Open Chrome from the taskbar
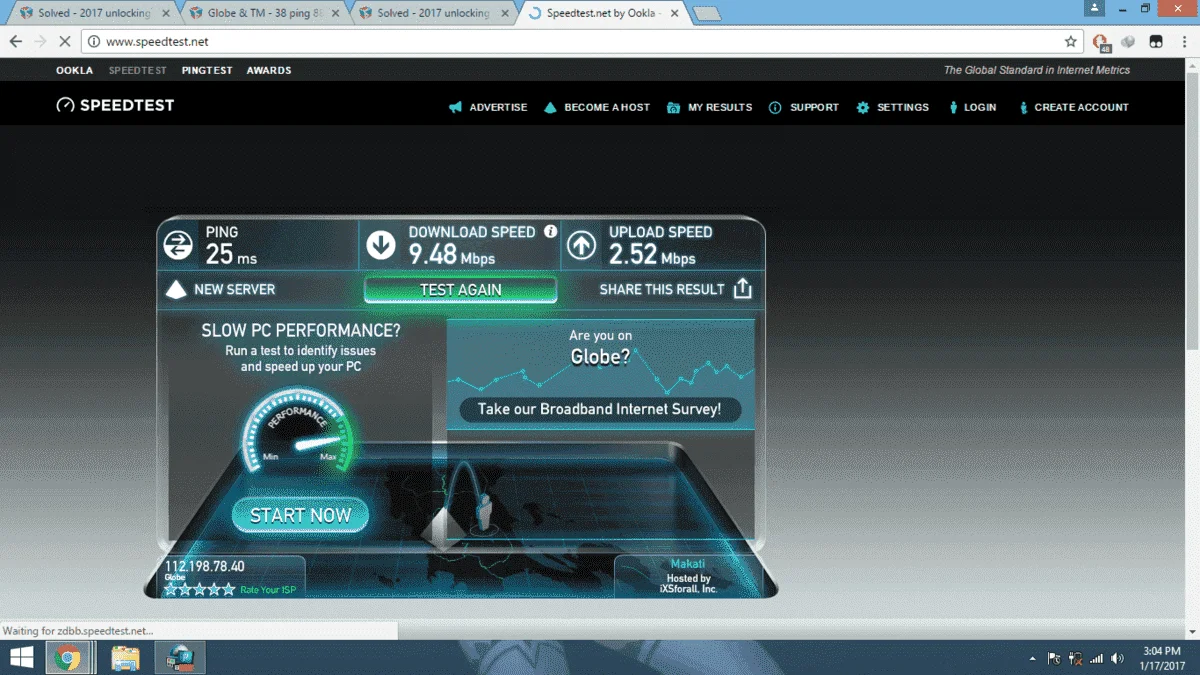Screen dimensions: 1200x675 pos(68,658)
